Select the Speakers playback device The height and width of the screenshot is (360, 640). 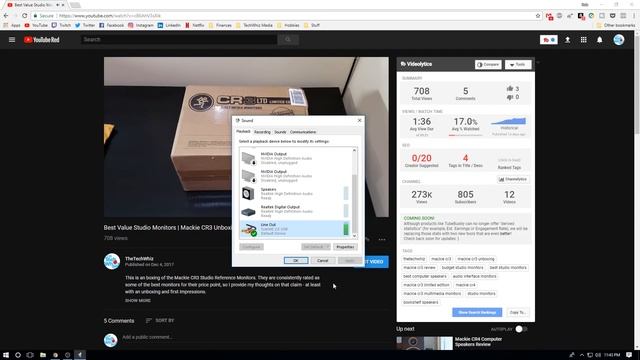tap(295, 193)
